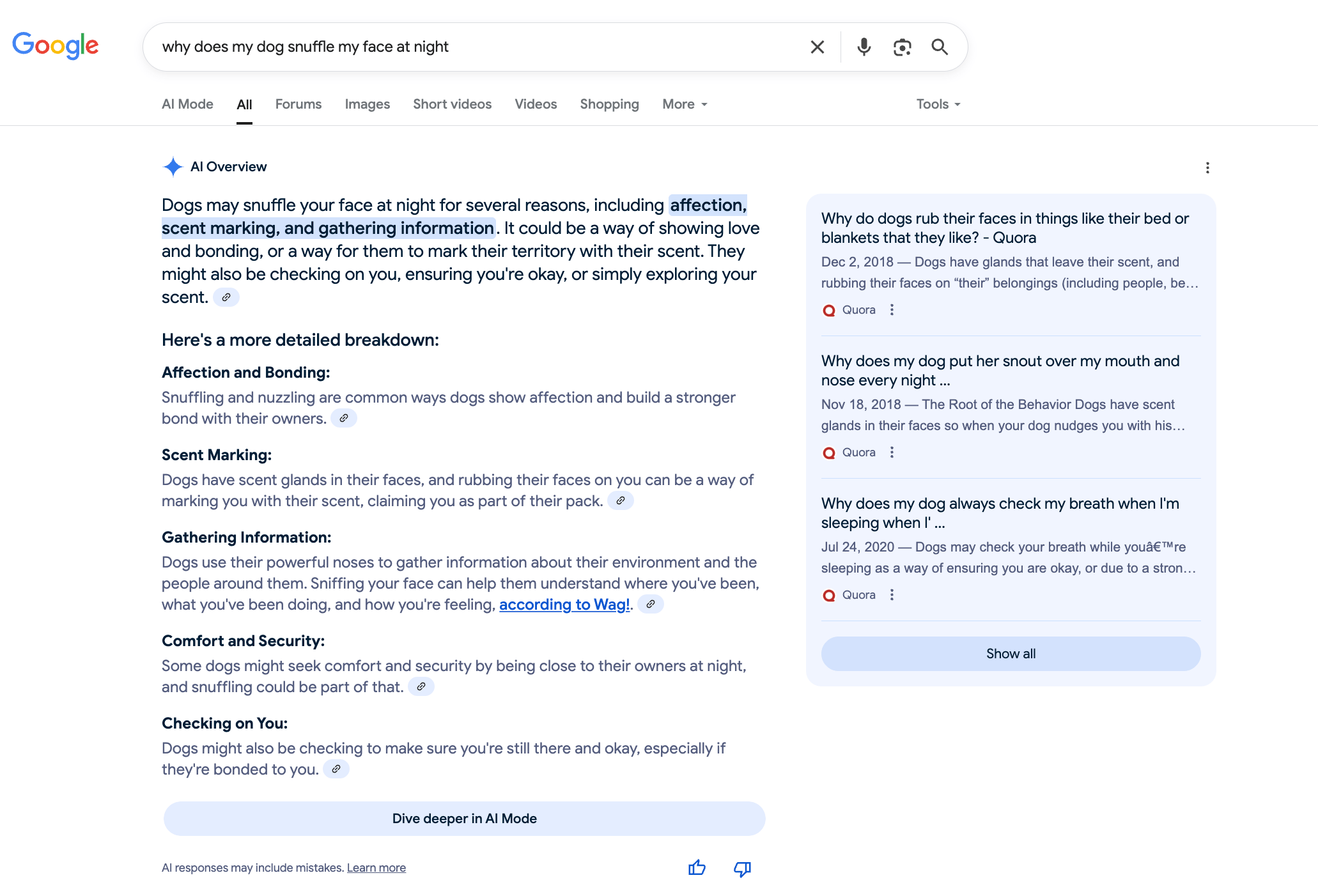Open the Videos tab
Viewport: 1318px width, 896px height.
[x=536, y=104]
